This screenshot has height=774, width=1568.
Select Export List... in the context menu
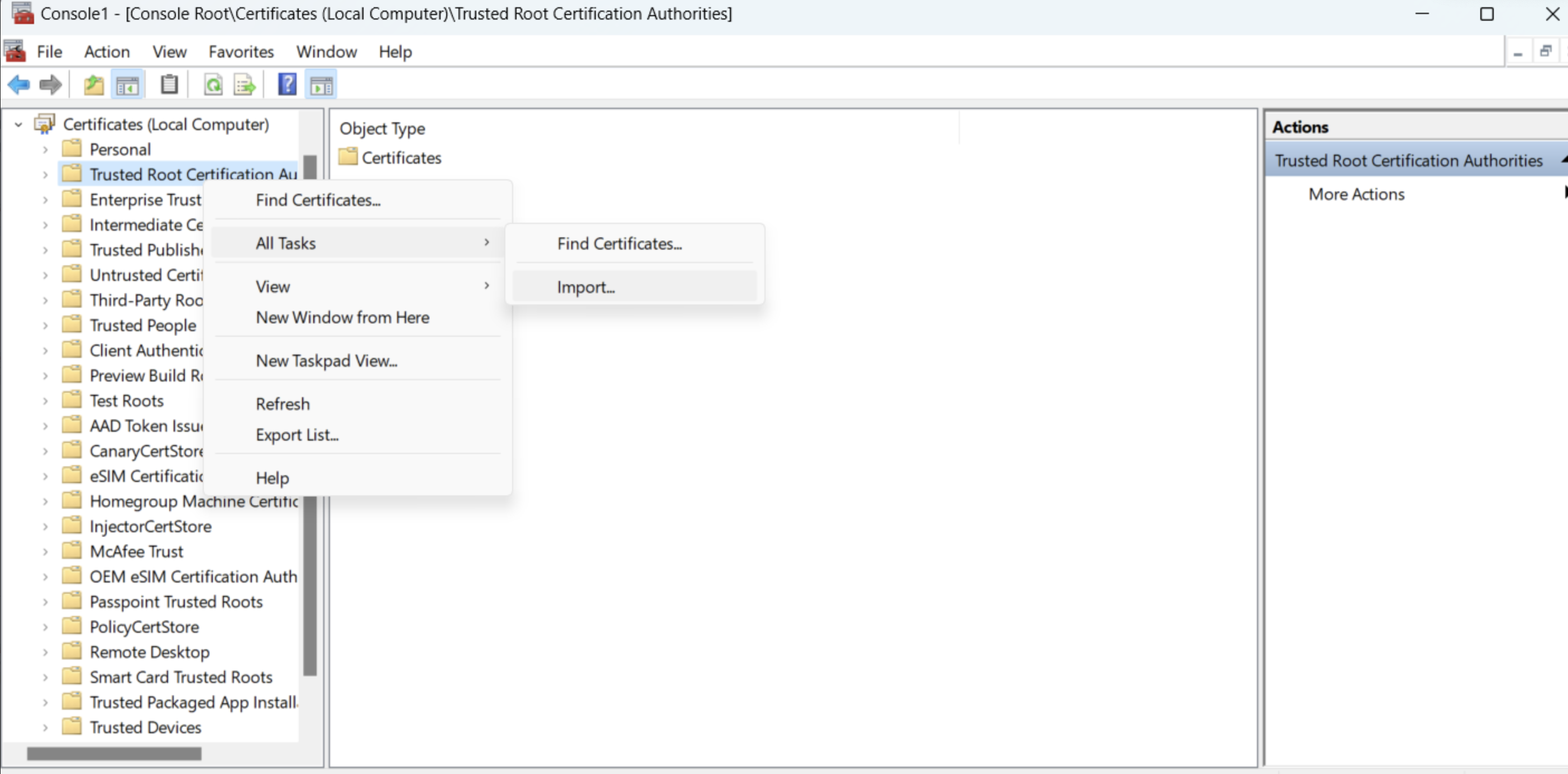point(297,435)
